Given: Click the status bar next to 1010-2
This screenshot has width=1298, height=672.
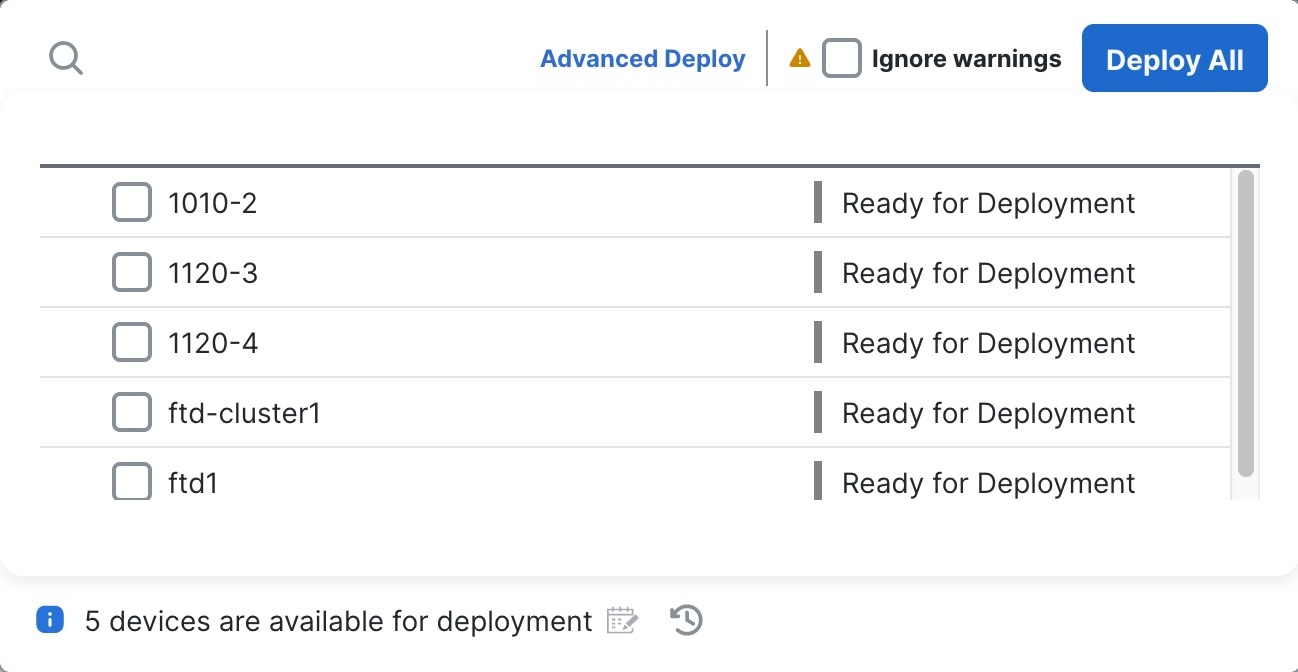Looking at the screenshot, I should (x=819, y=202).
